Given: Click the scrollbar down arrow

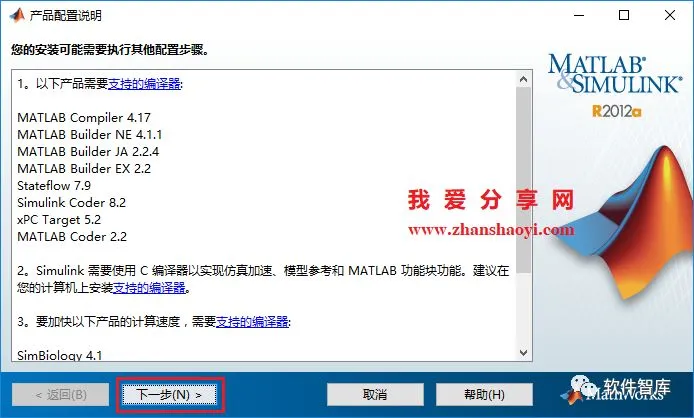Looking at the screenshot, I should [524, 352].
